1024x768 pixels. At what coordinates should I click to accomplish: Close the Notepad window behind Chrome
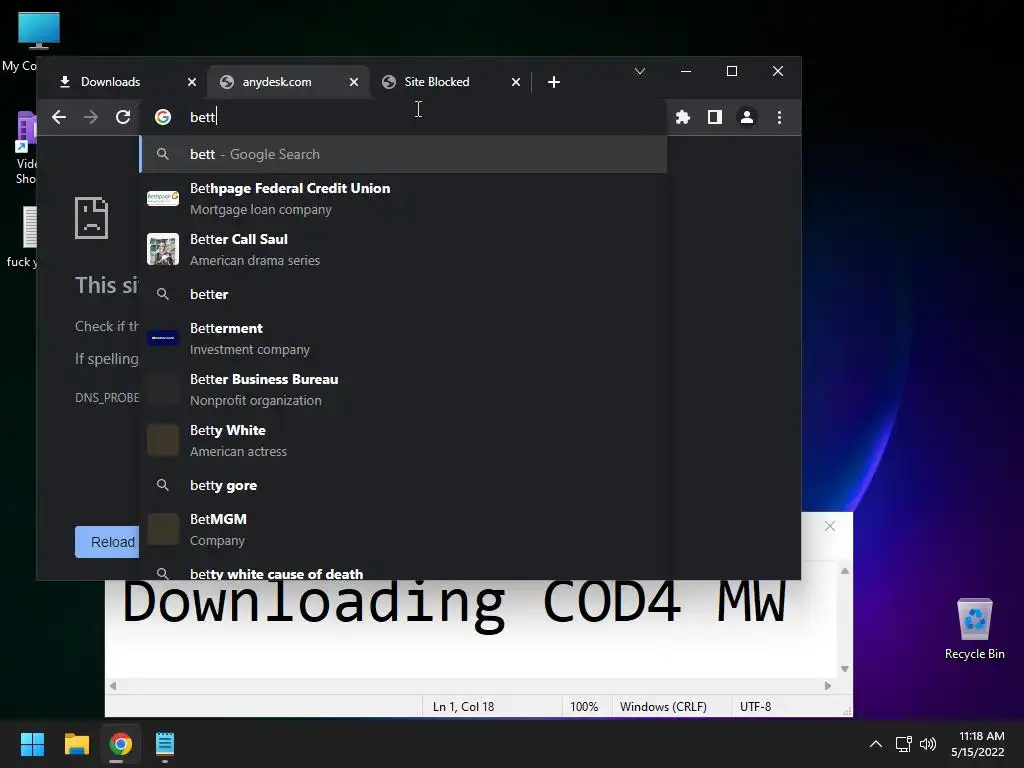click(829, 526)
